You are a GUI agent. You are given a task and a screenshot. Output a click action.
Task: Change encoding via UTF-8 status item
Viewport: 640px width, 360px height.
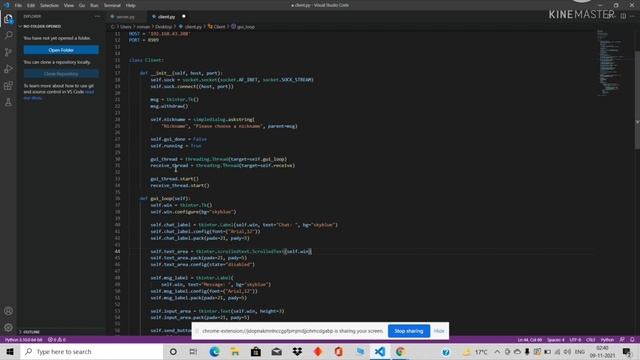(x=575, y=340)
